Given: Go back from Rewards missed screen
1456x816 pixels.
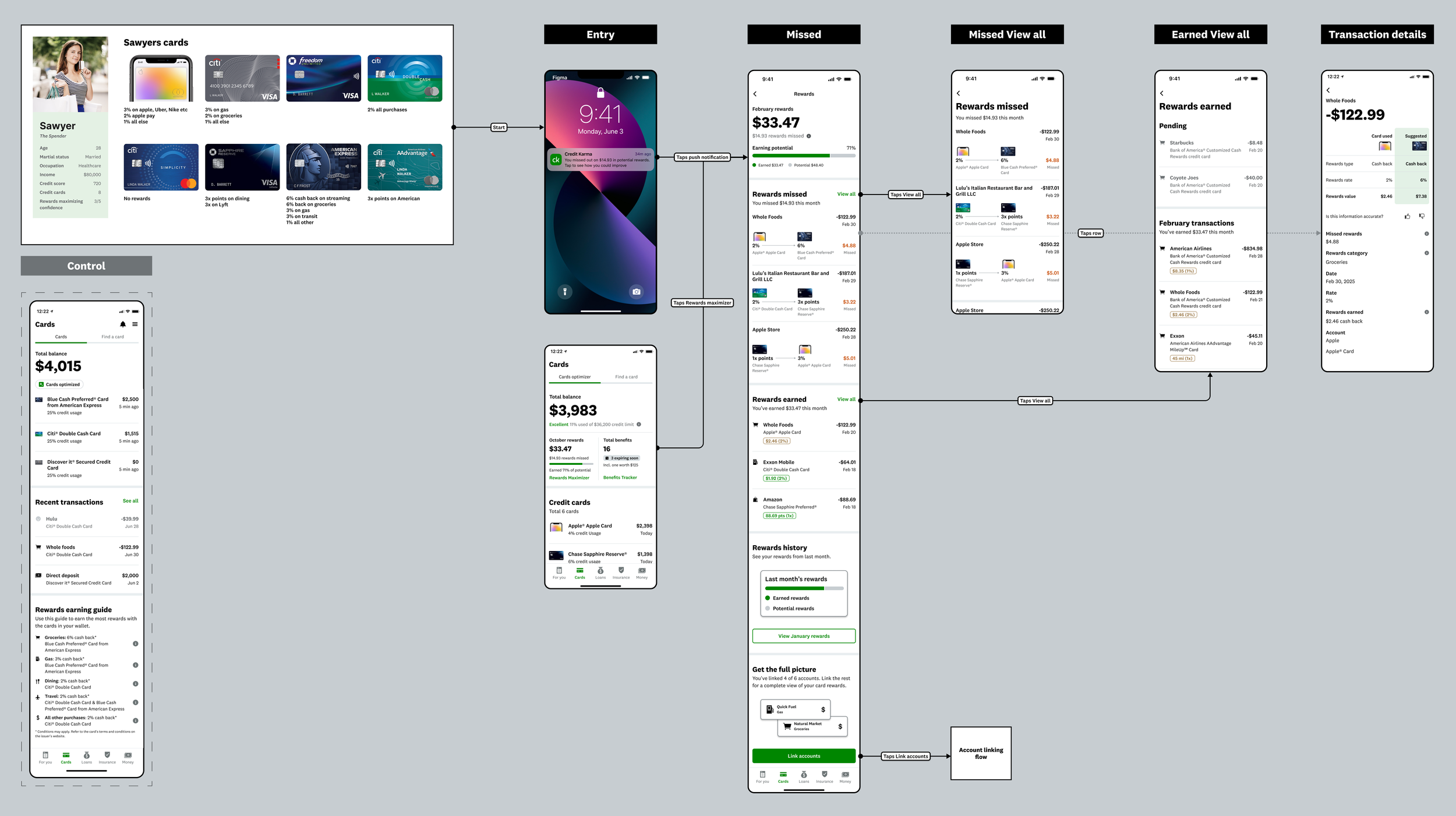Looking at the screenshot, I should tap(958, 93).
